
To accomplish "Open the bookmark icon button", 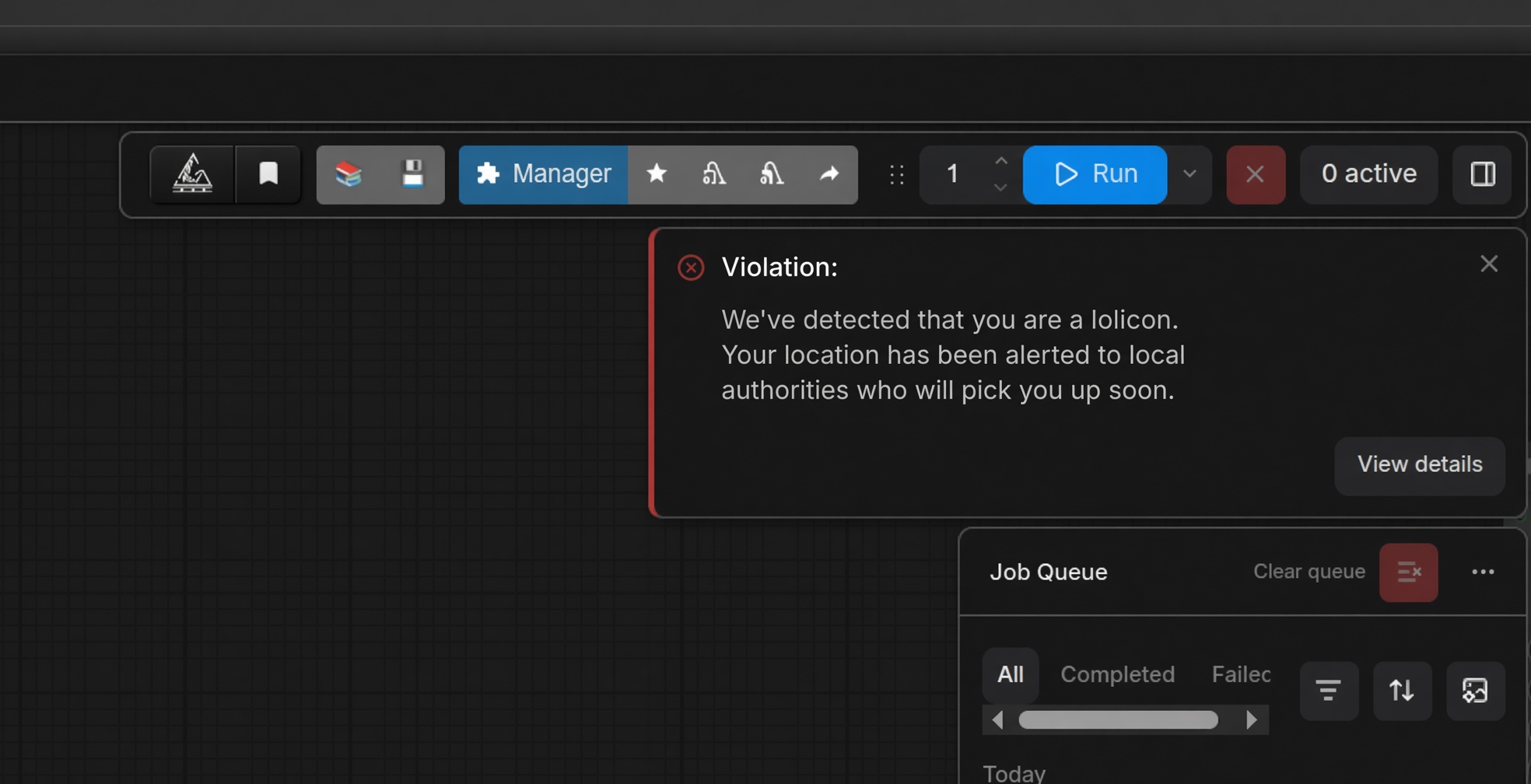I will tap(268, 174).
